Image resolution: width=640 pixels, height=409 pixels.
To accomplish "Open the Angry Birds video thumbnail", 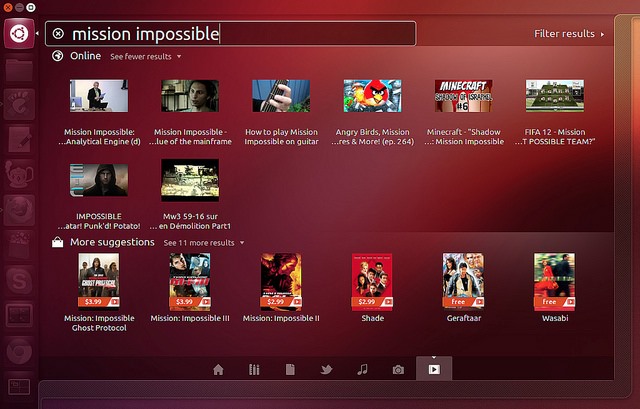I will point(372,96).
